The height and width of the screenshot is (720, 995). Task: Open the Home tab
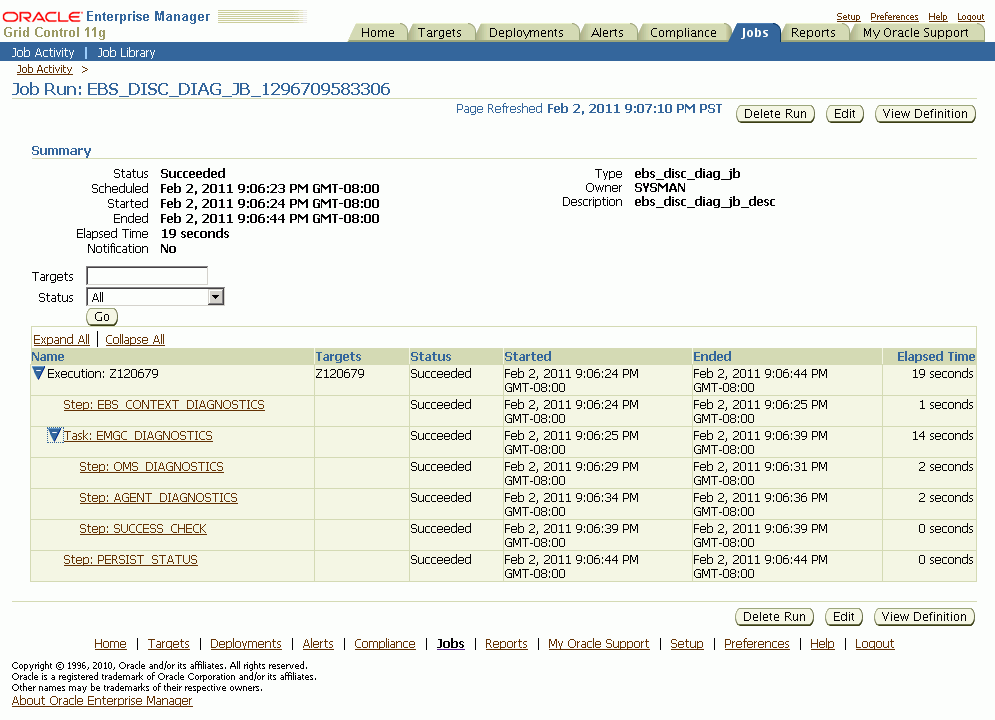(x=378, y=32)
